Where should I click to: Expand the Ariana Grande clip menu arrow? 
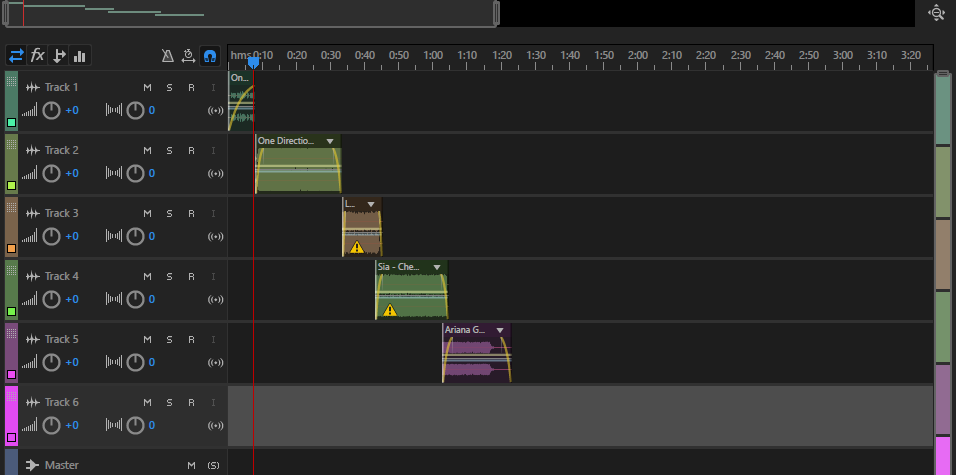click(x=500, y=330)
